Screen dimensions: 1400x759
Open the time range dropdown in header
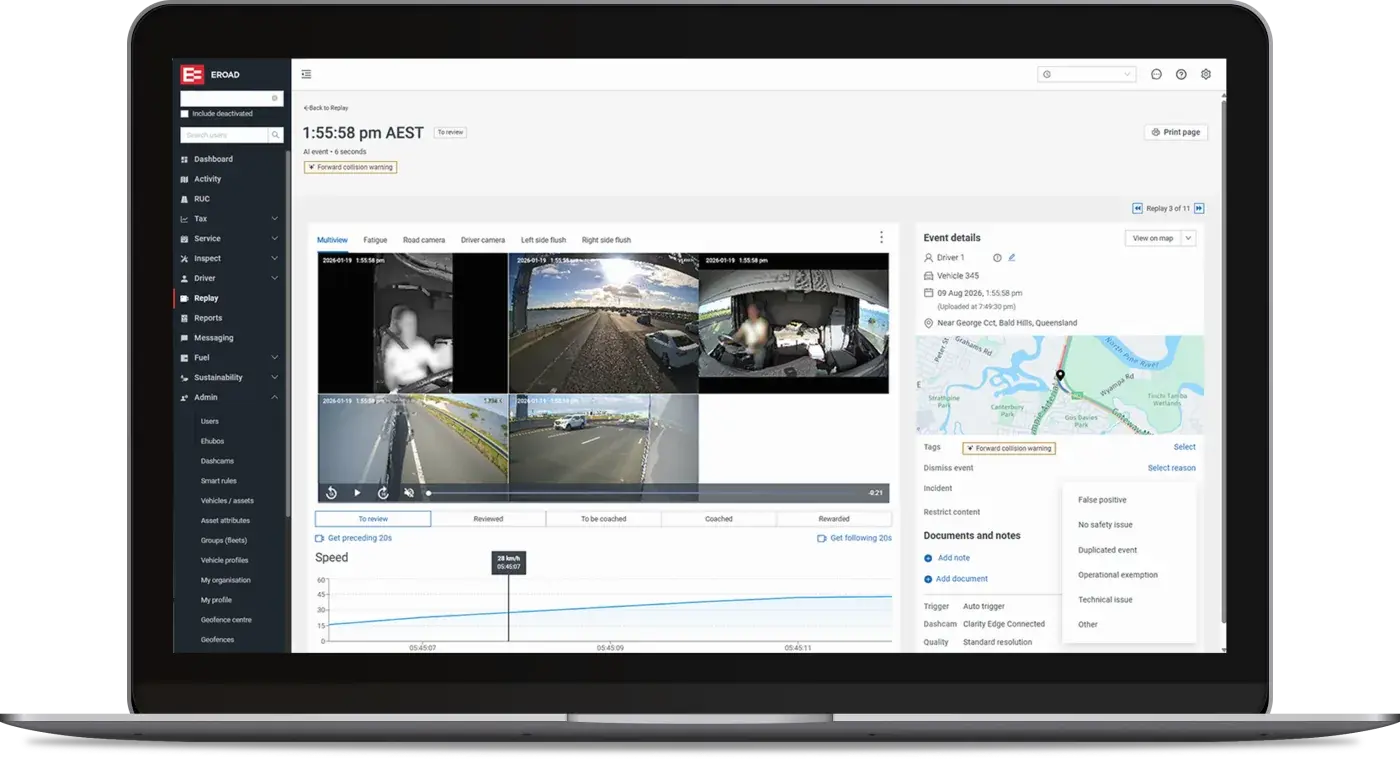(1086, 74)
